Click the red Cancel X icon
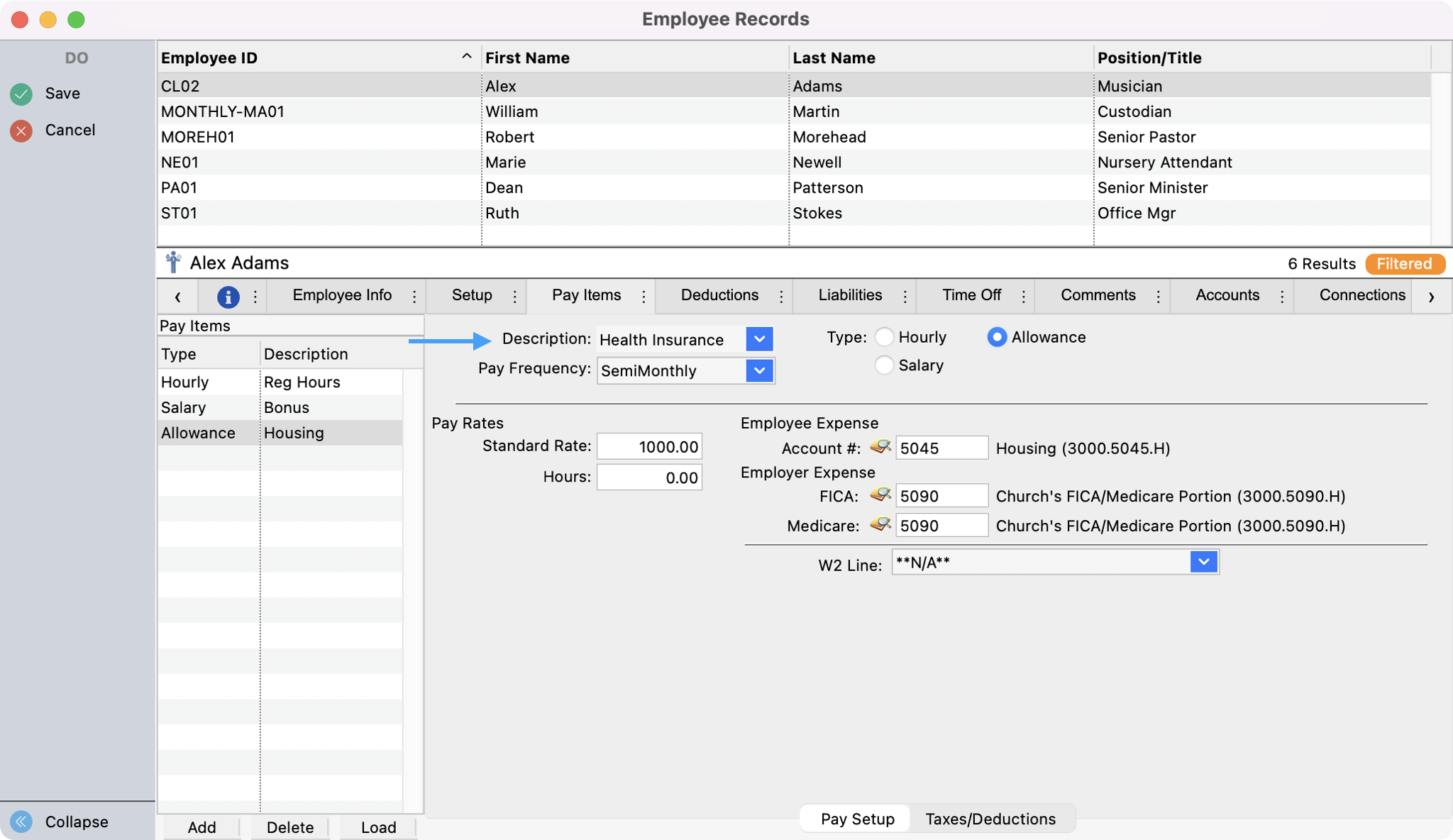This screenshot has width=1453, height=840. [21, 131]
